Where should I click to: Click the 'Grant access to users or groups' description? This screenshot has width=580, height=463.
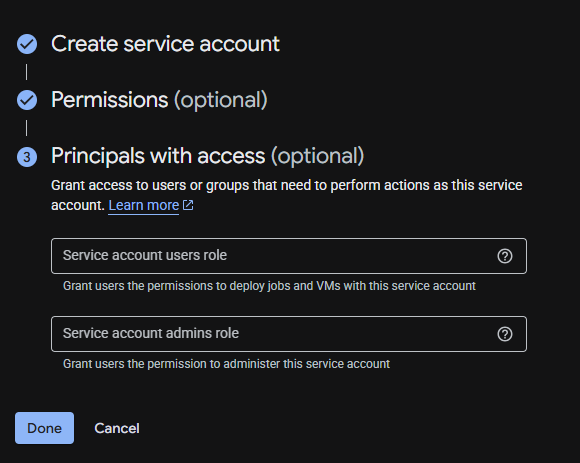(x=287, y=195)
